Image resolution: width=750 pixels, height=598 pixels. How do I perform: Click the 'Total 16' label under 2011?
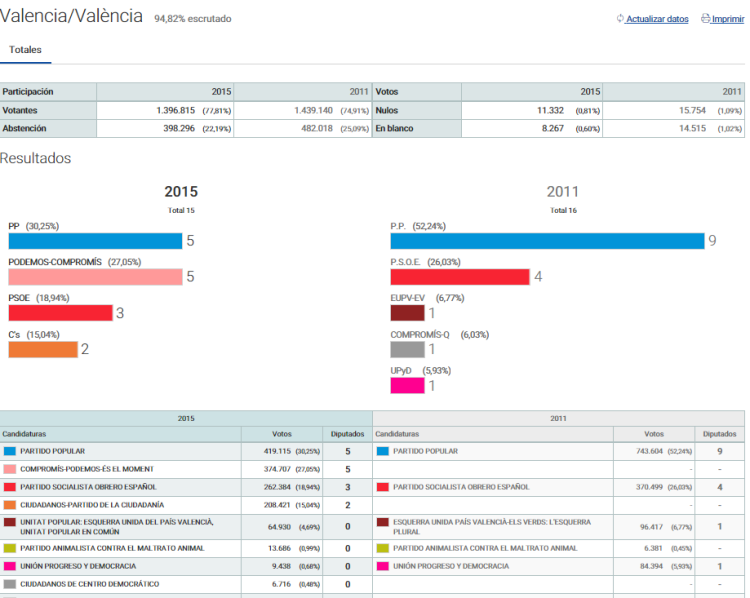coord(563,210)
